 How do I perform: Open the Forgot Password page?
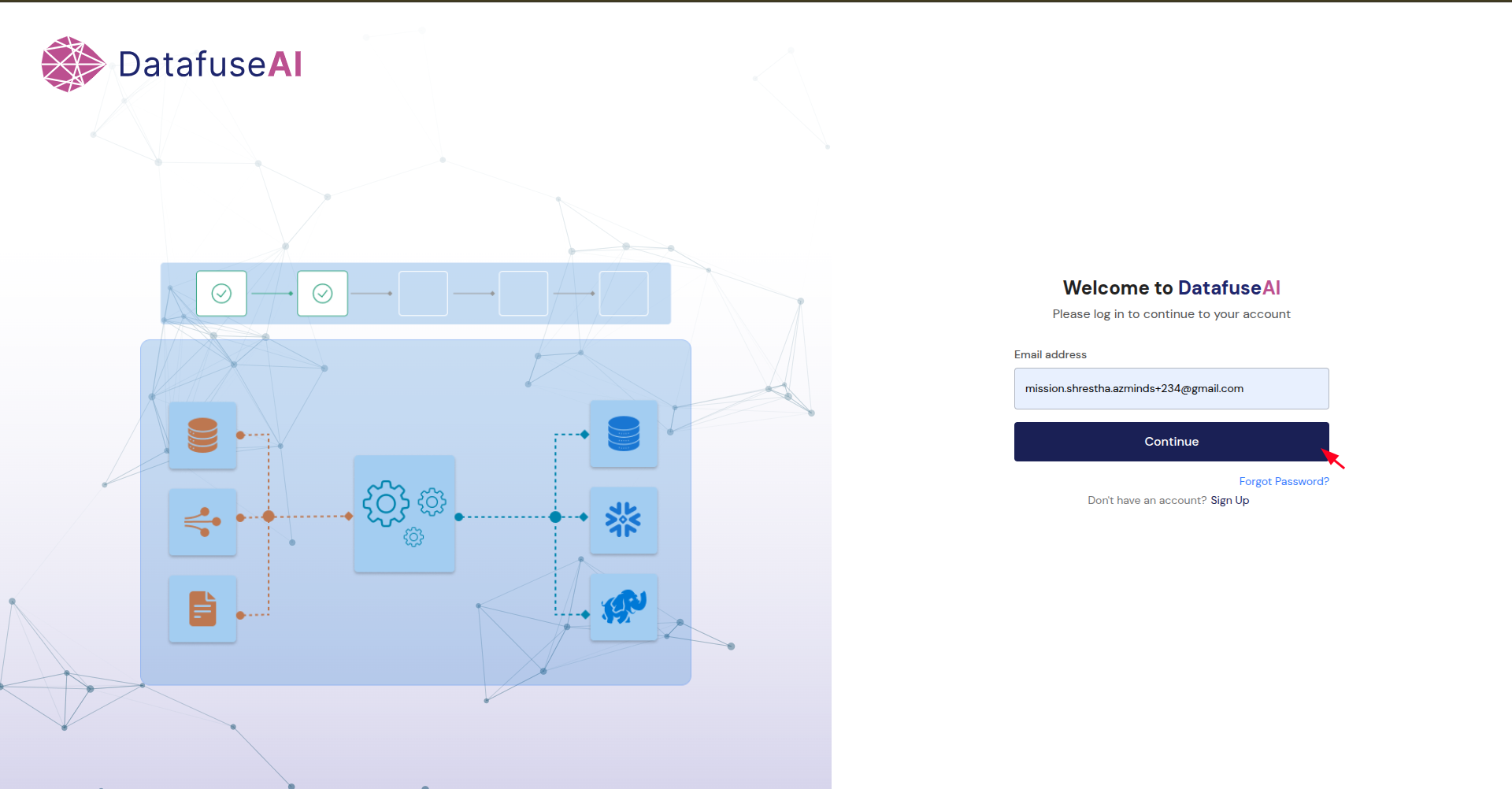pyautogui.click(x=1284, y=481)
